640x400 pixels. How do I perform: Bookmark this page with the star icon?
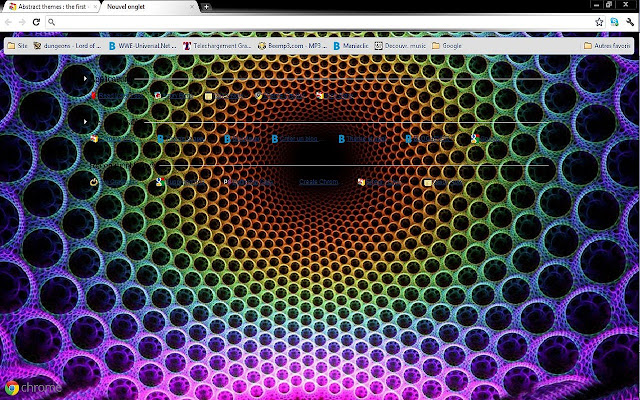[599, 22]
